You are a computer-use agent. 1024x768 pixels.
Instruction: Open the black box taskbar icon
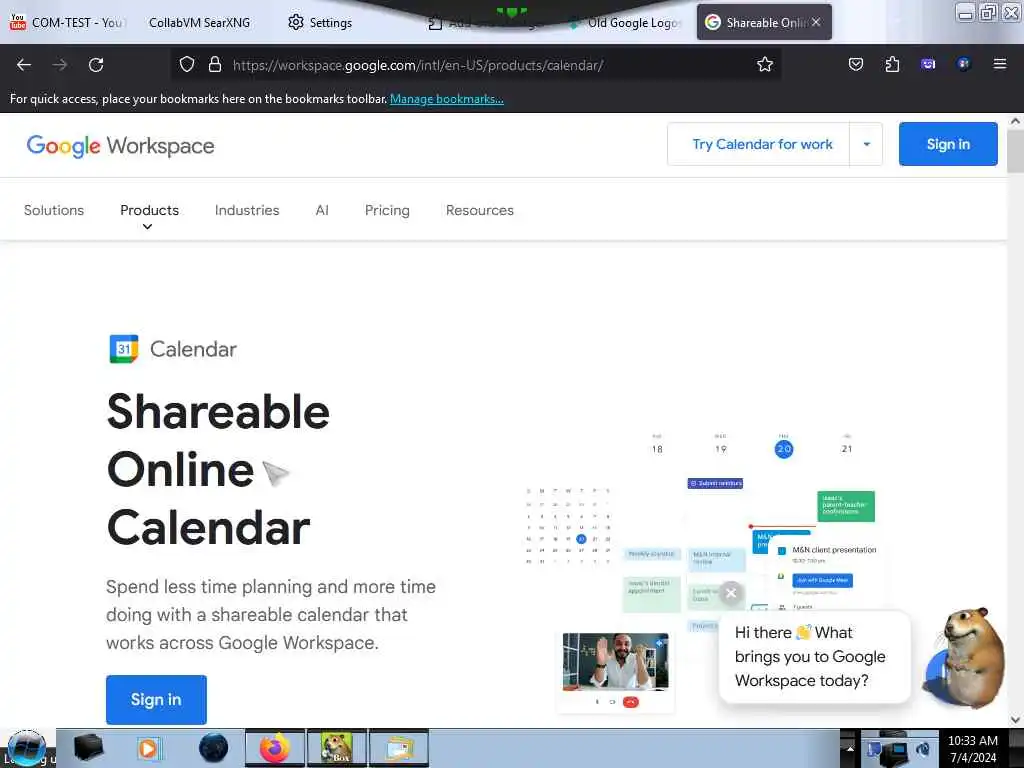tap(88, 748)
